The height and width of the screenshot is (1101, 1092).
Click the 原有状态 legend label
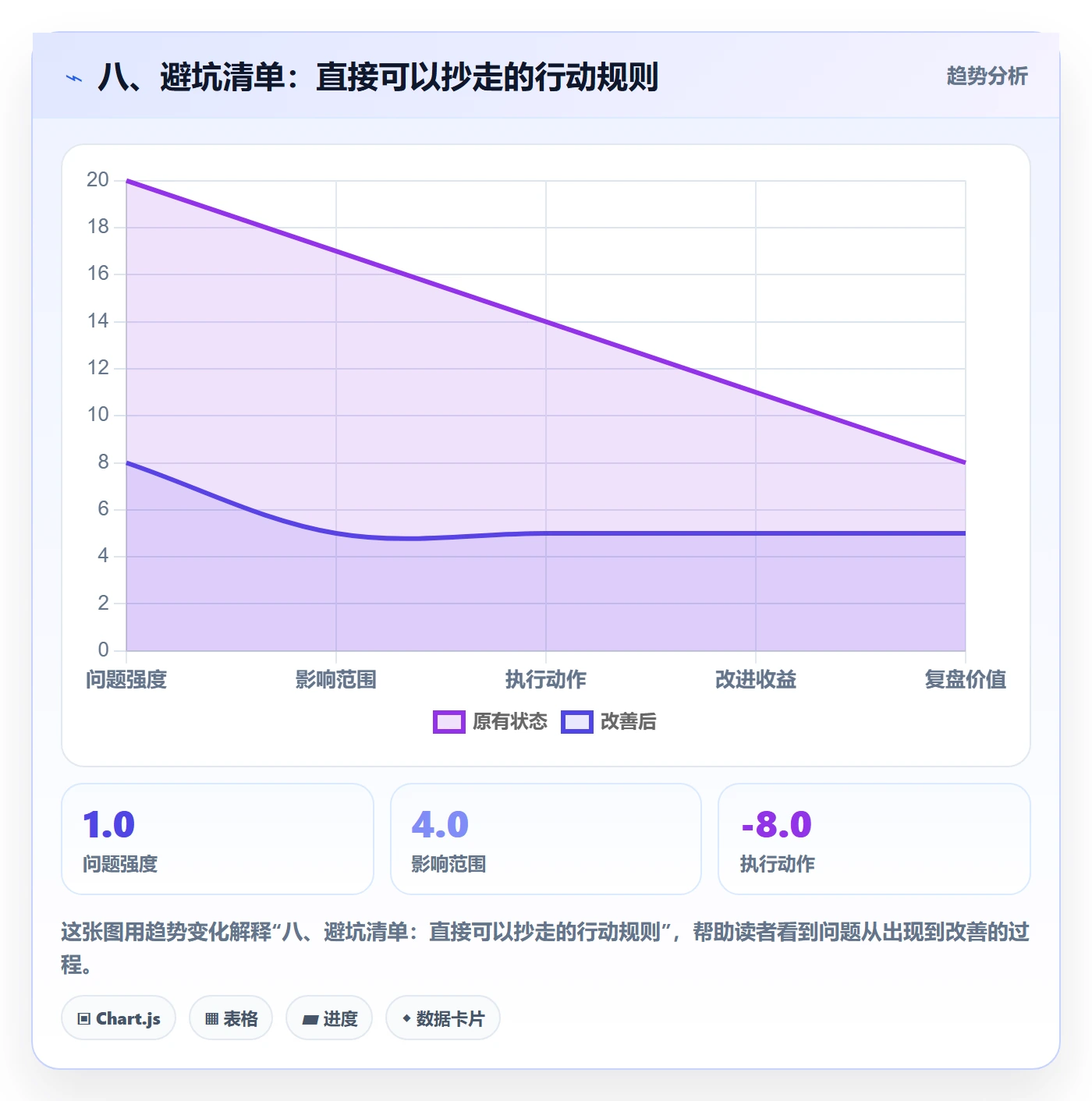(x=510, y=721)
